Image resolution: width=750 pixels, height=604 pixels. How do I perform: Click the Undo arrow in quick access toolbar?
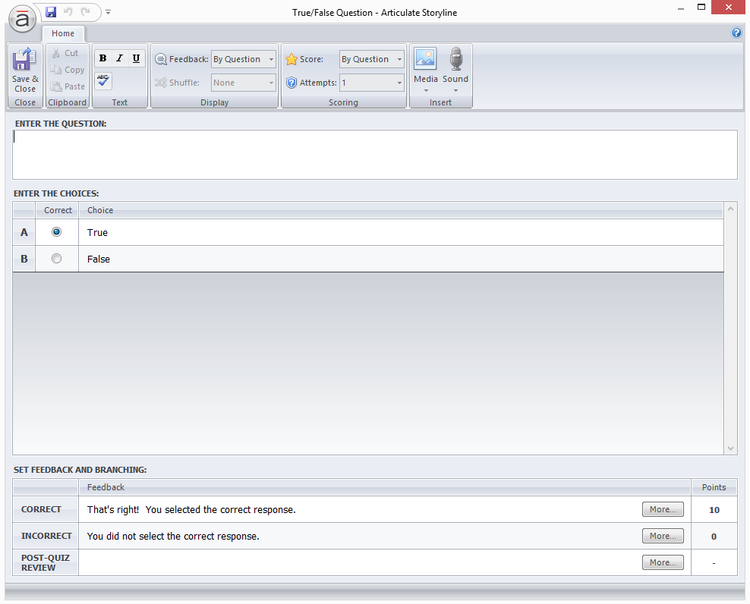68,12
